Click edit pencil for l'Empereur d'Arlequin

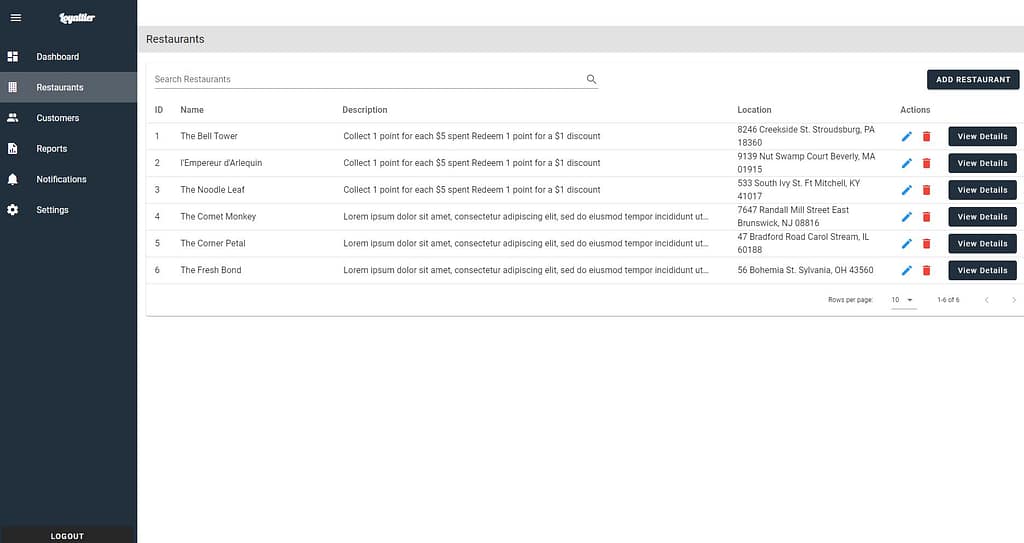click(x=907, y=163)
